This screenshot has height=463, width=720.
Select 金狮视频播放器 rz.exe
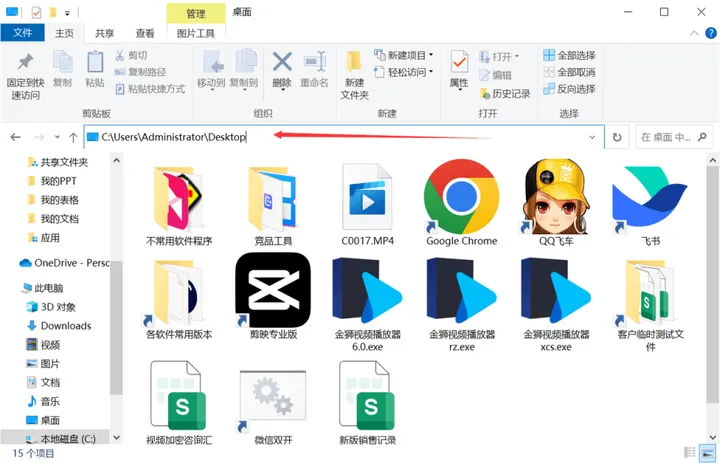click(461, 304)
